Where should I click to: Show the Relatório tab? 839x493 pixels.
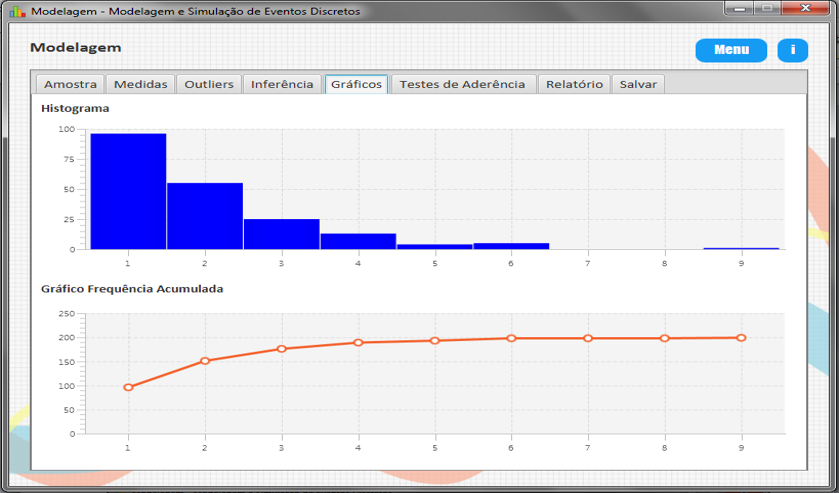(x=574, y=84)
